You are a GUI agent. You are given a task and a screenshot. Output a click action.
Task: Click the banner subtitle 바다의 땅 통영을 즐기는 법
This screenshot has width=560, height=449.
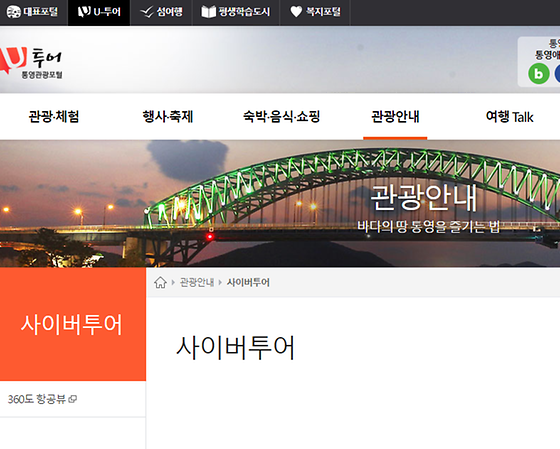point(429,226)
